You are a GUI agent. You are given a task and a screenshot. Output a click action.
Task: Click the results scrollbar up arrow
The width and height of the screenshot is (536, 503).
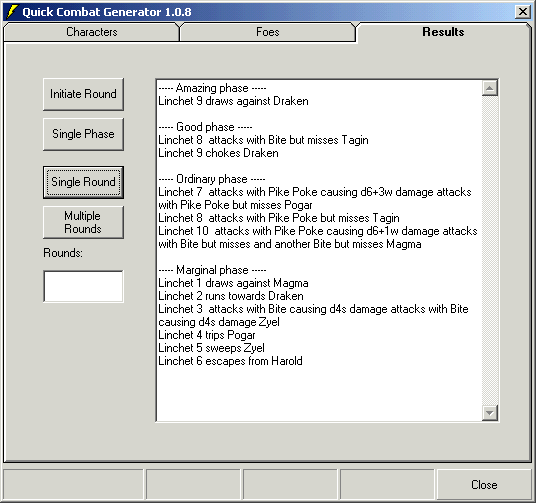[490, 89]
